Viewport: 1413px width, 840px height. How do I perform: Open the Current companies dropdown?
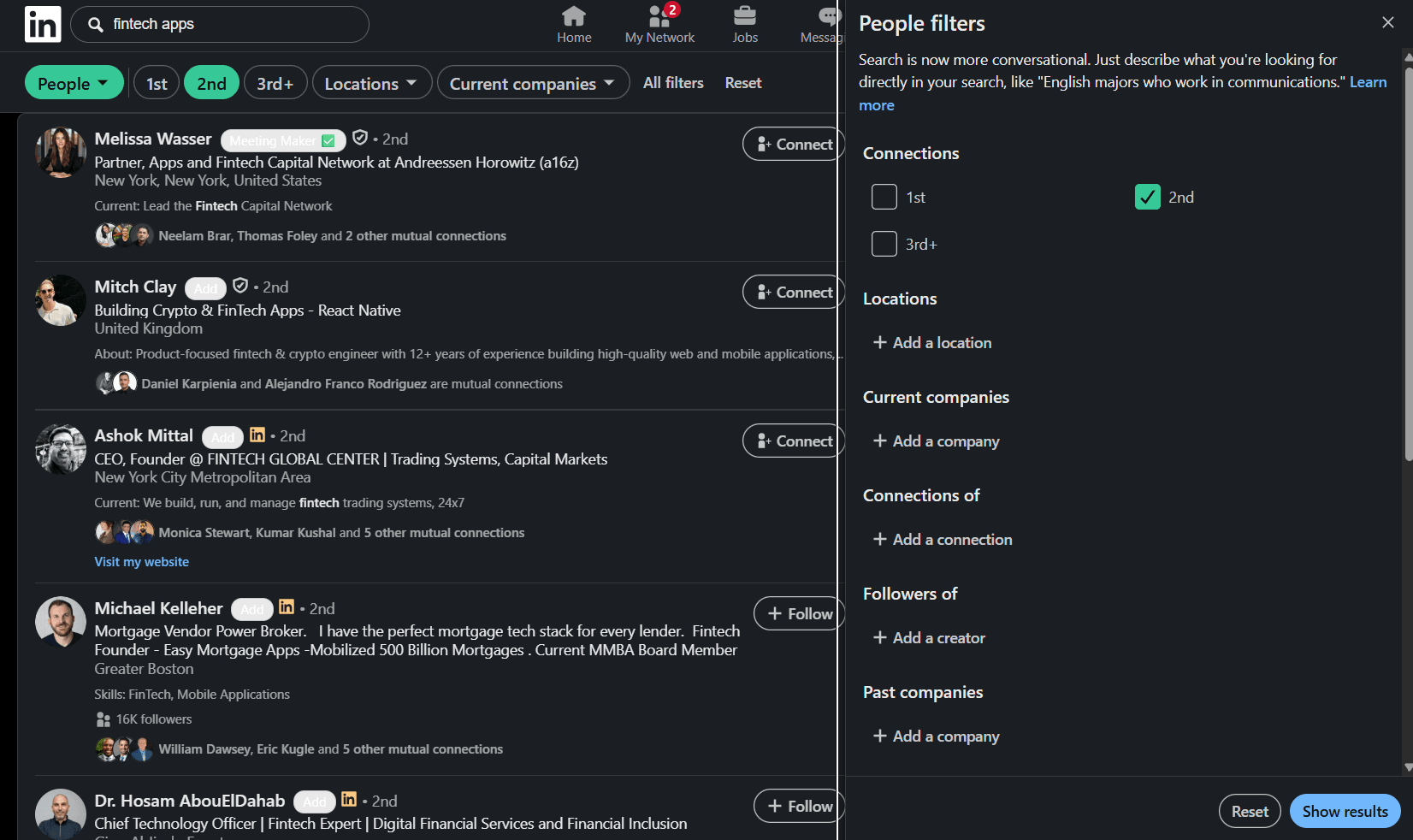click(532, 83)
